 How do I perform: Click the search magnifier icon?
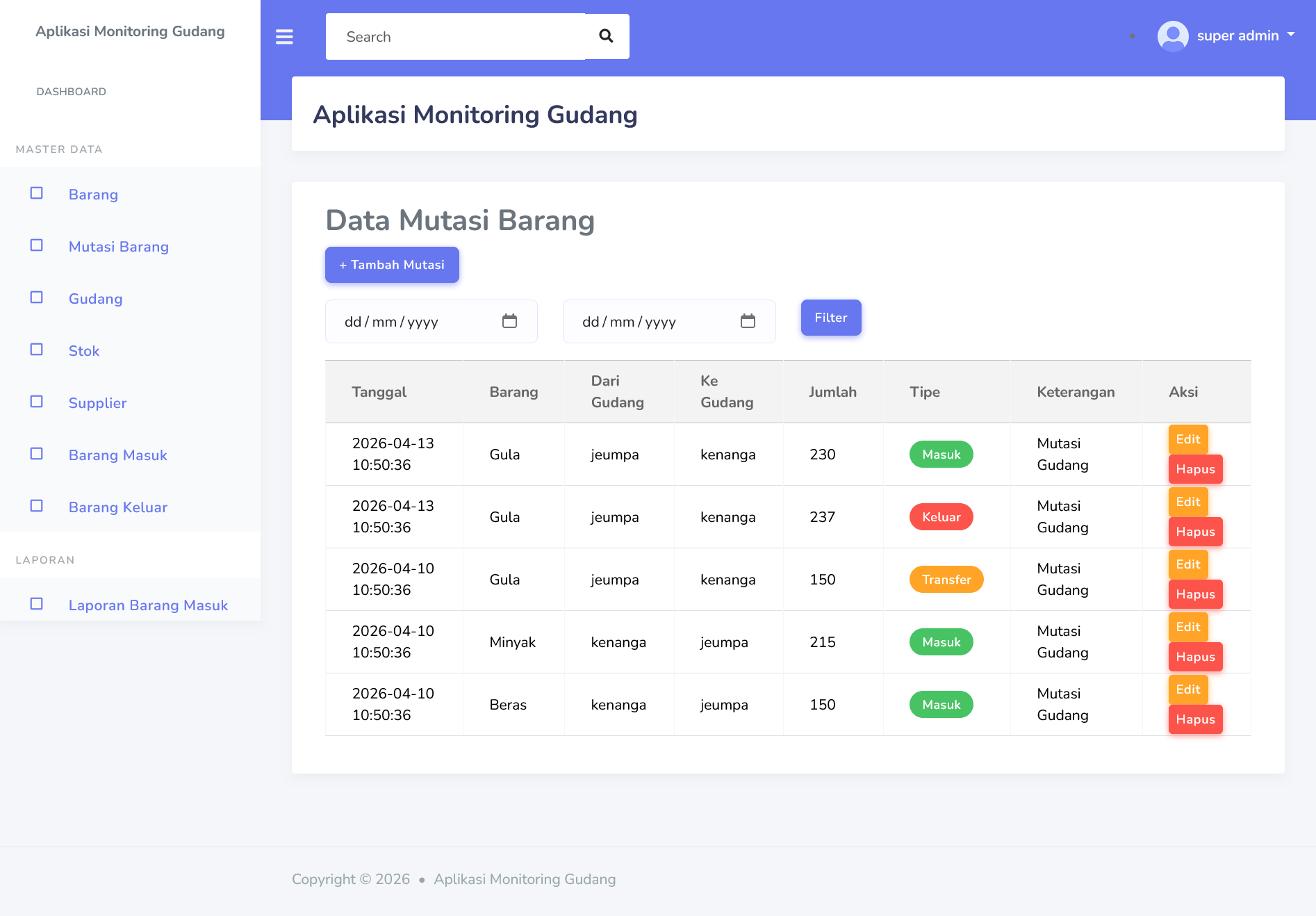(606, 36)
